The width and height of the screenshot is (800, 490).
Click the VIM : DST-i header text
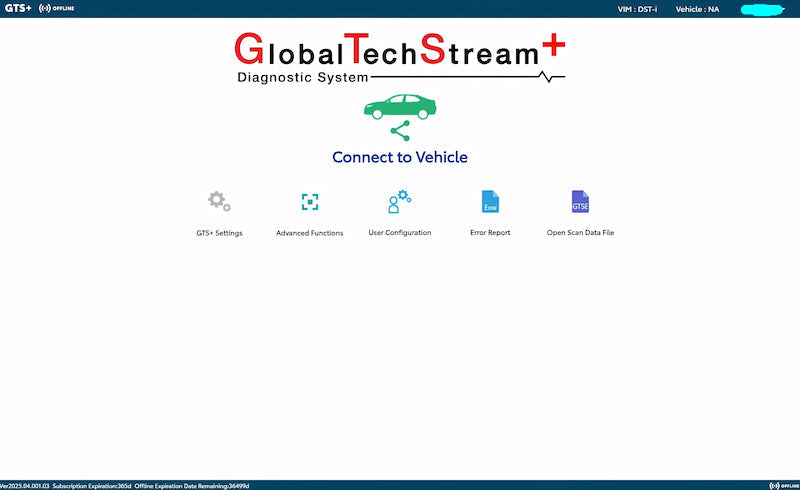[637, 9]
